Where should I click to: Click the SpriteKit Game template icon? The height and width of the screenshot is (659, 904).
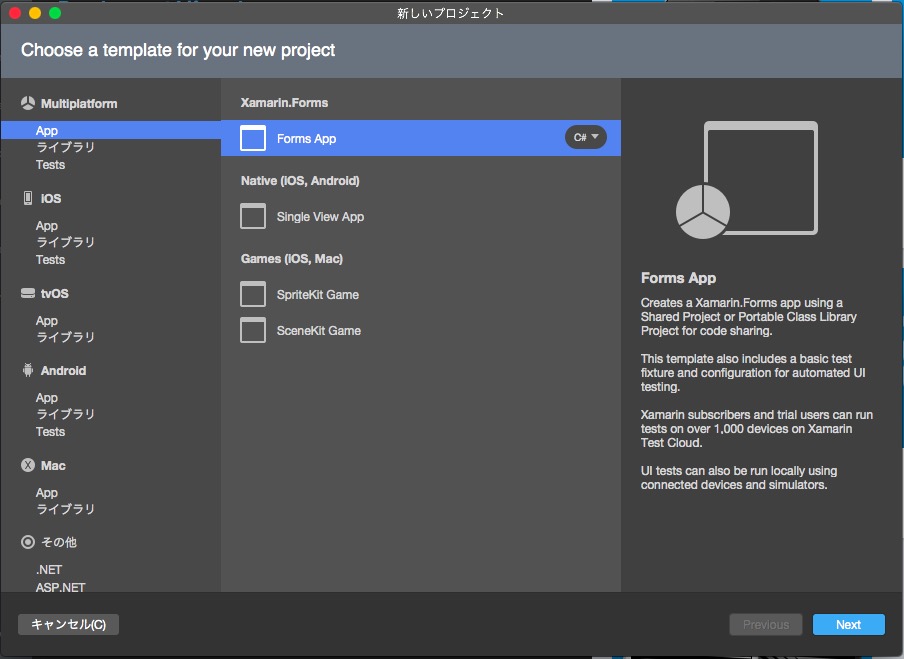click(253, 294)
